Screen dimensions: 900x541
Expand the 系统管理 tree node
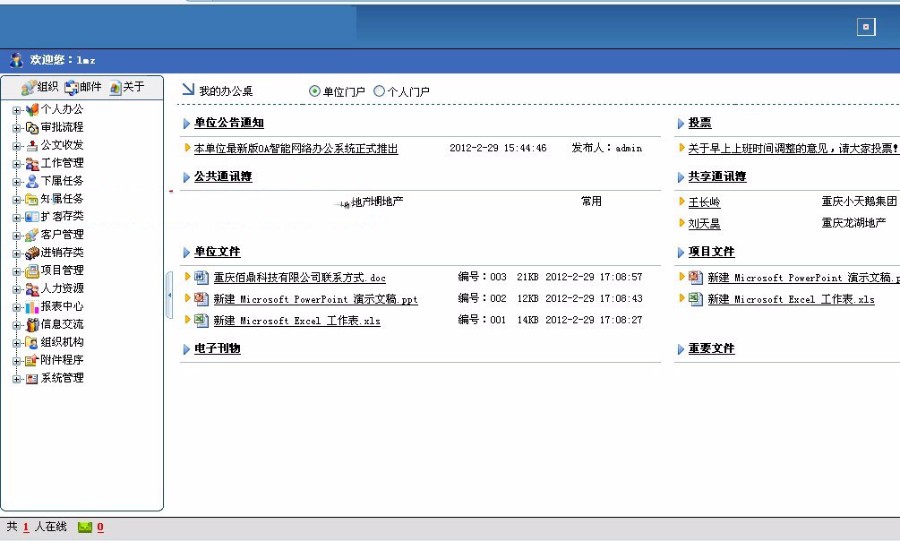click(x=17, y=379)
